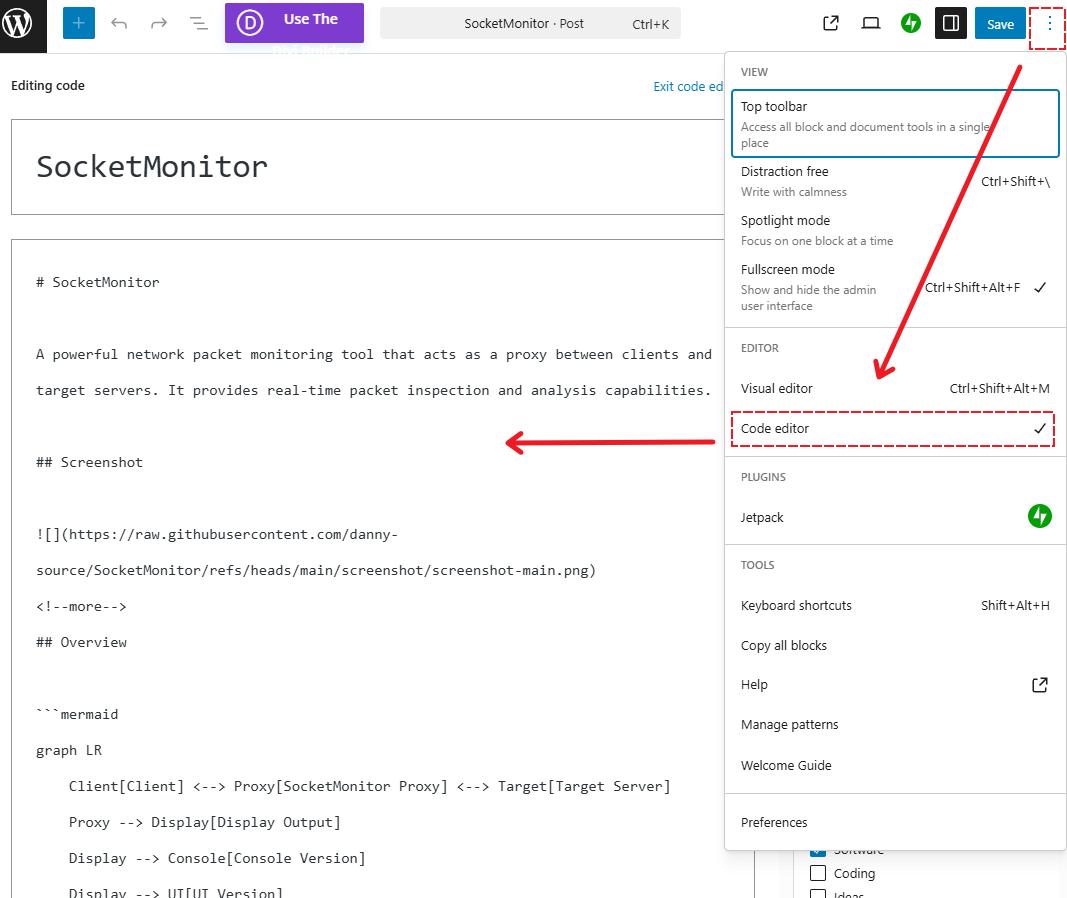Open the block inserter plus button
The width and height of the screenshot is (1067, 898).
[x=79, y=24]
